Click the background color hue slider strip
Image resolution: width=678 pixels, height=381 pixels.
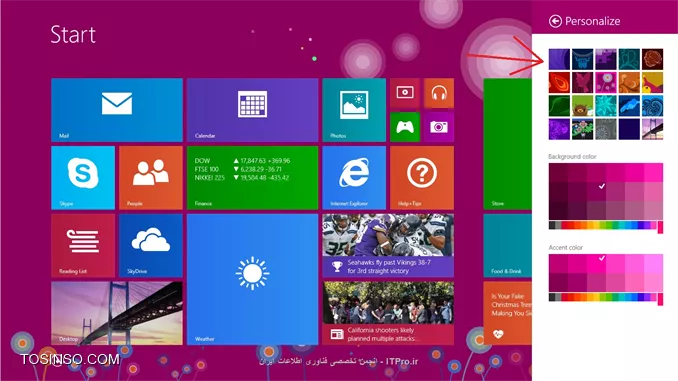pos(605,225)
